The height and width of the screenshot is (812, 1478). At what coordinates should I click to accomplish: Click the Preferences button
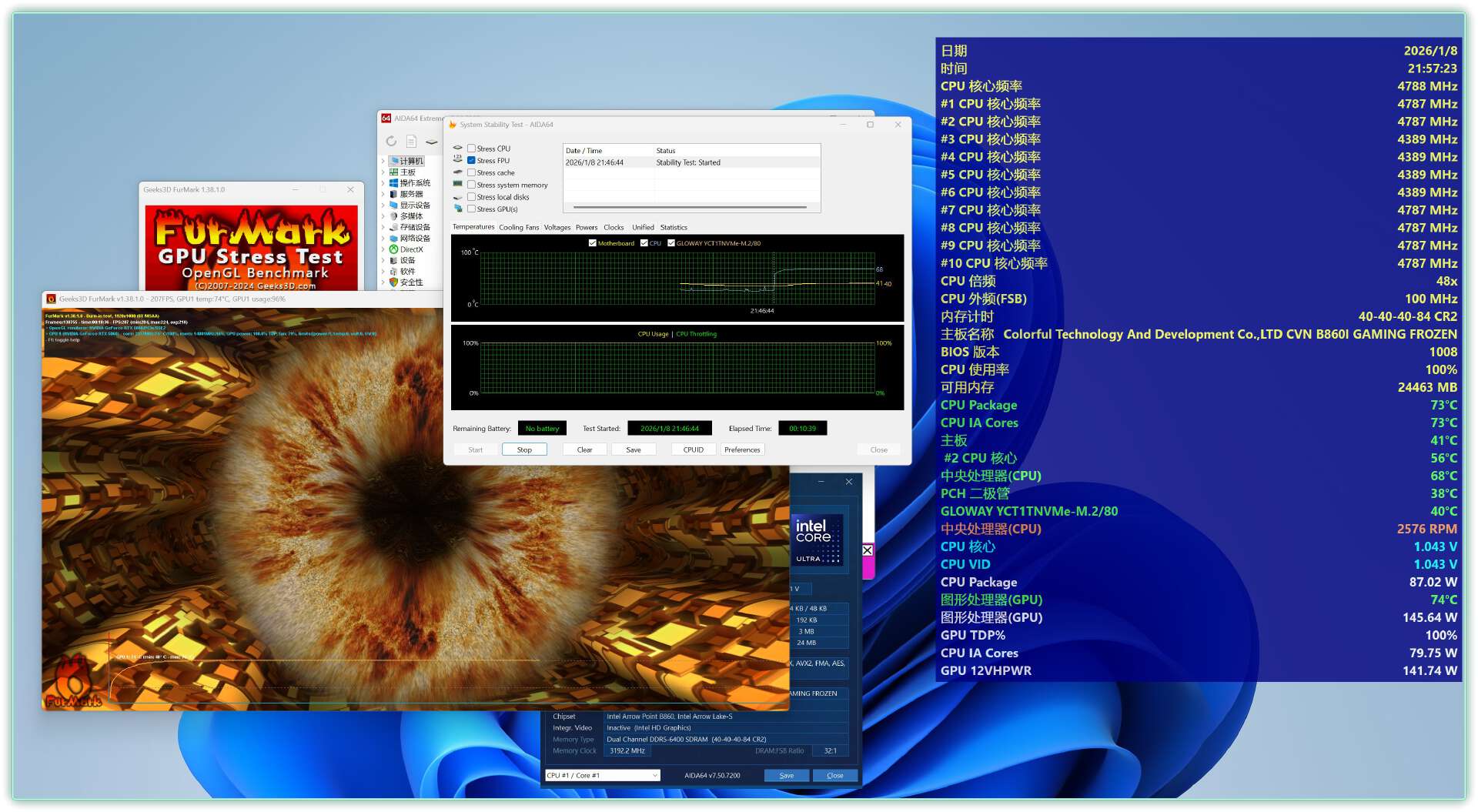(742, 449)
